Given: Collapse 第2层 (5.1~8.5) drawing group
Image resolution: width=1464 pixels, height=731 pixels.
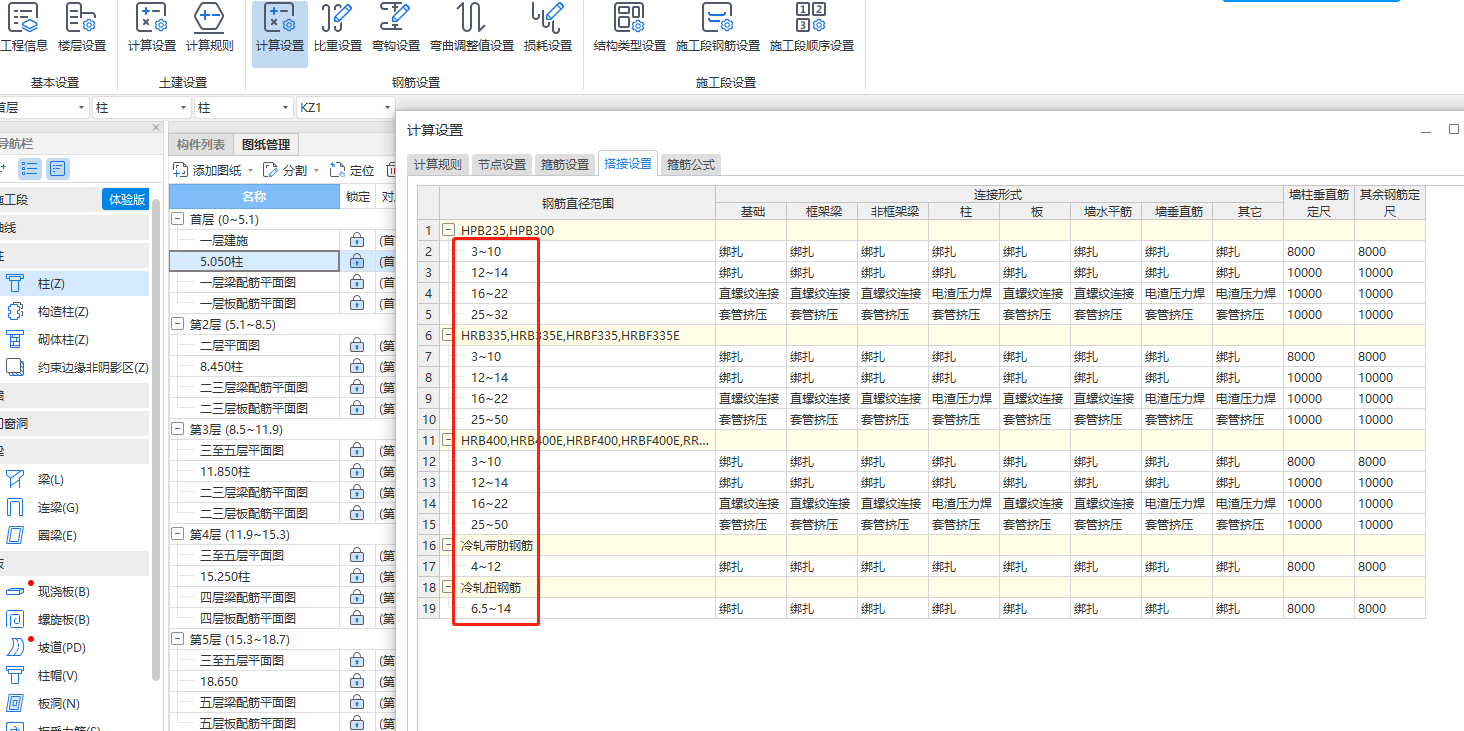Looking at the screenshot, I should pyautogui.click(x=178, y=325).
